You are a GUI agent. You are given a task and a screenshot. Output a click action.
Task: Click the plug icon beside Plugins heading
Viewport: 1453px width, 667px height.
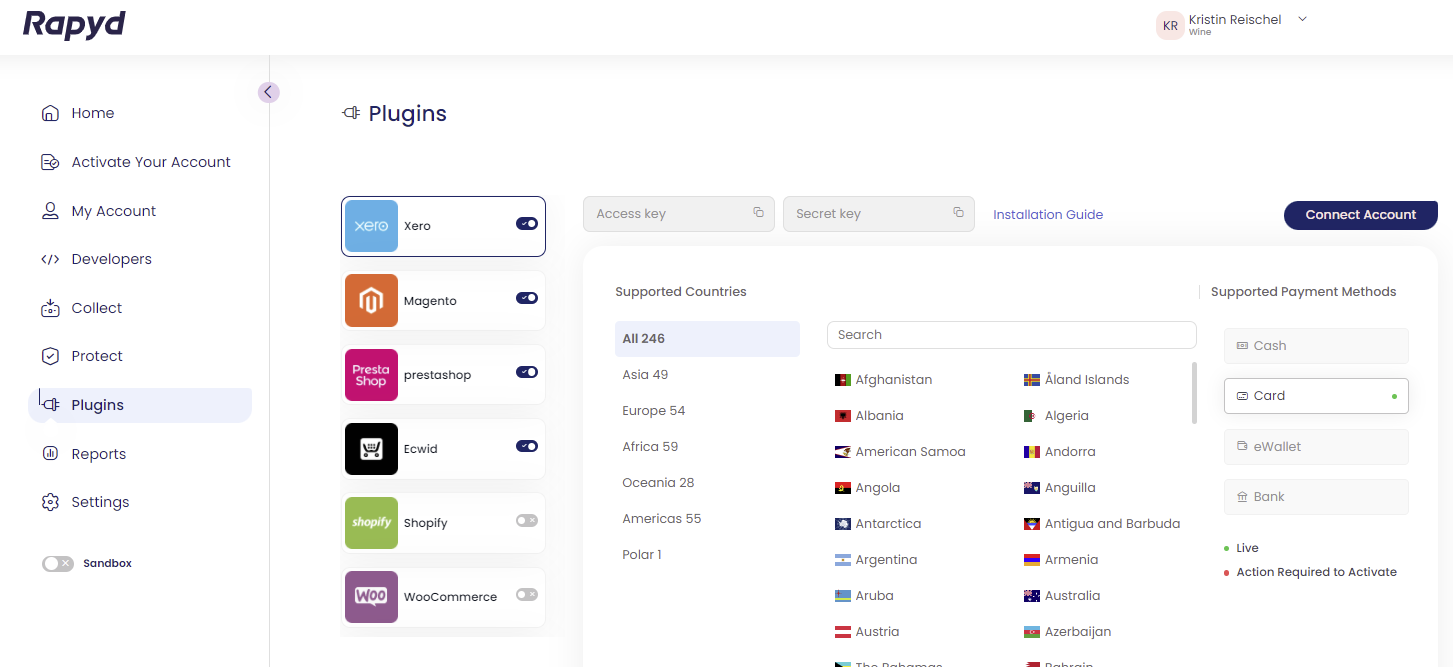tap(351, 114)
